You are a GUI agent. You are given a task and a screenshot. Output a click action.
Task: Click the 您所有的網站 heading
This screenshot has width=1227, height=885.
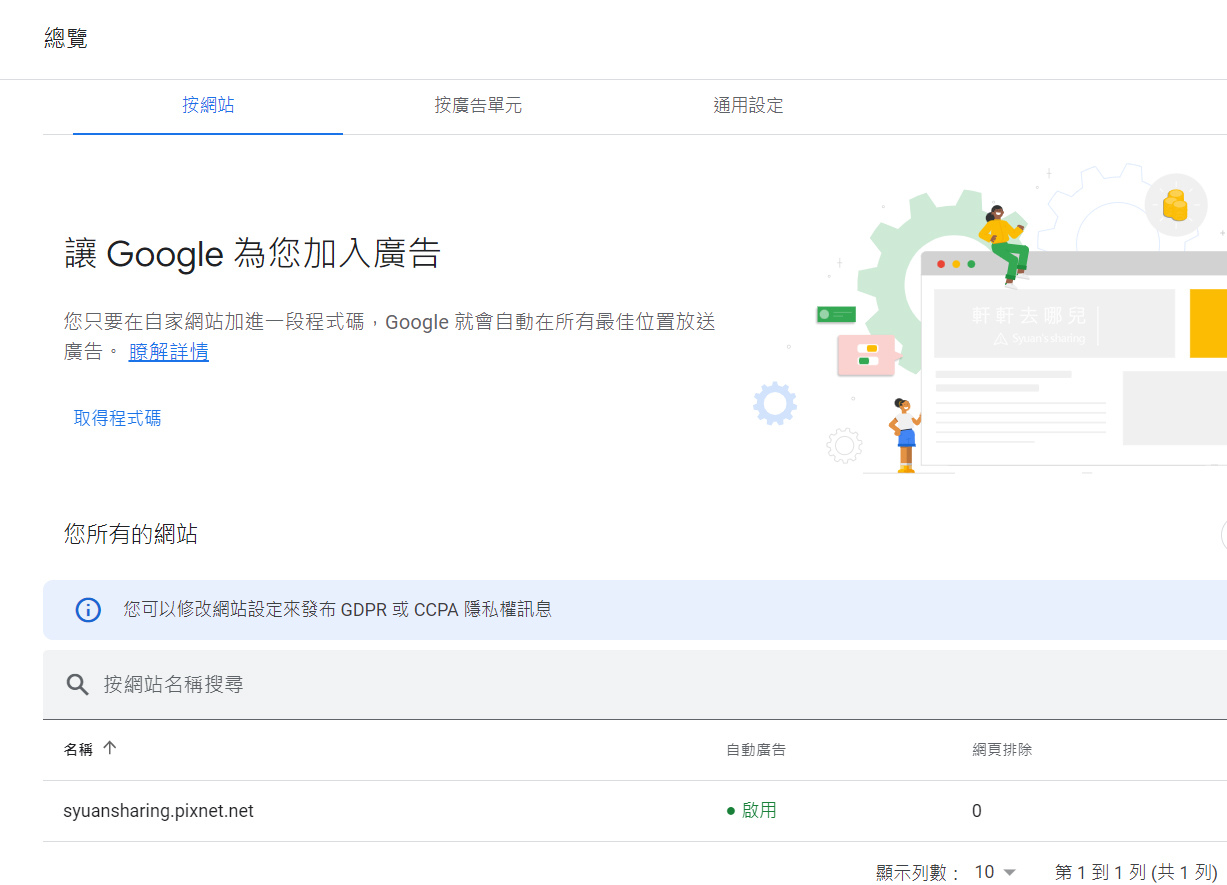[x=131, y=534]
